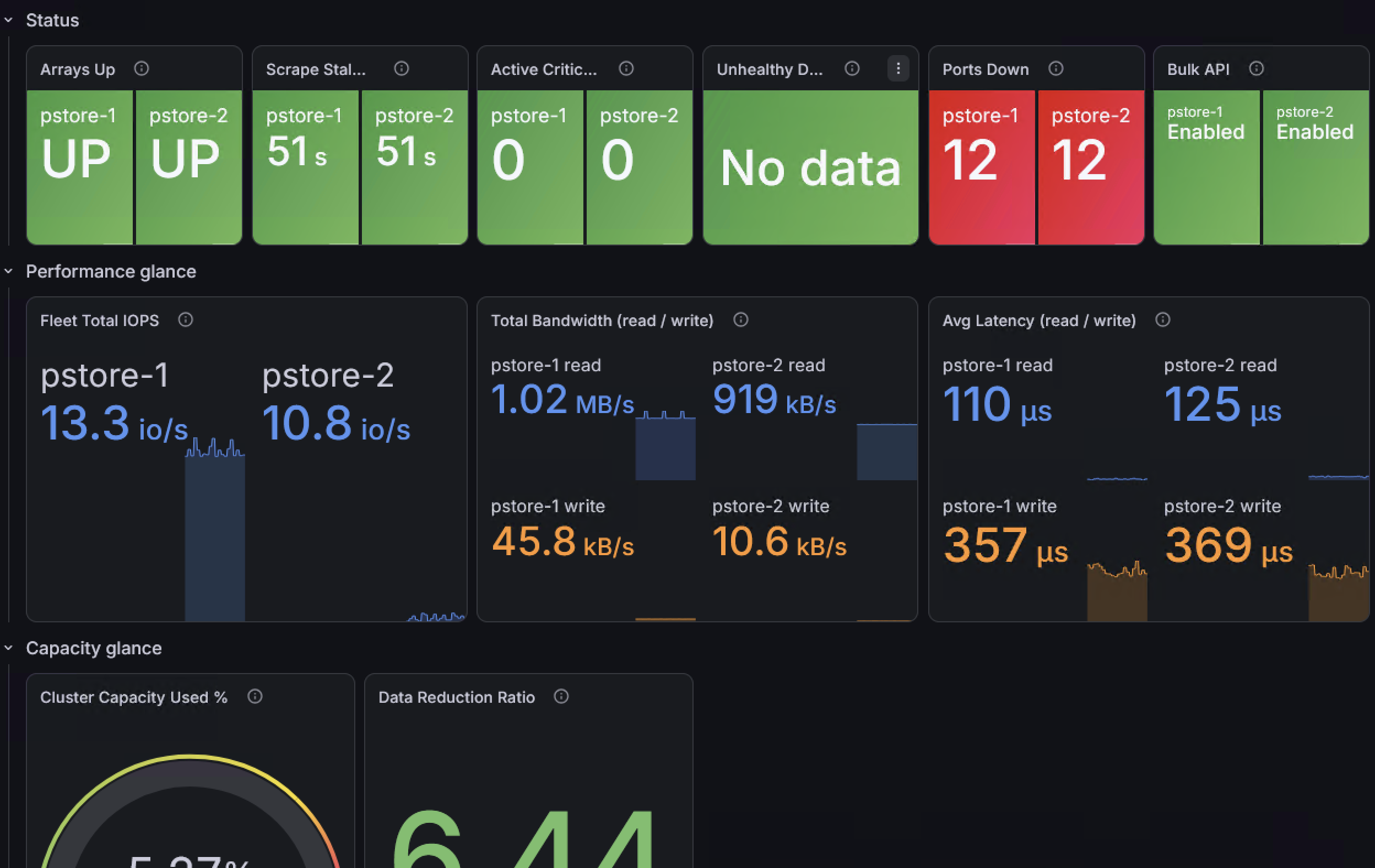Screen dimensions: 1375x868
Task: Click pstore-2 read 125 µs latency value
Action: [1222, 405]
